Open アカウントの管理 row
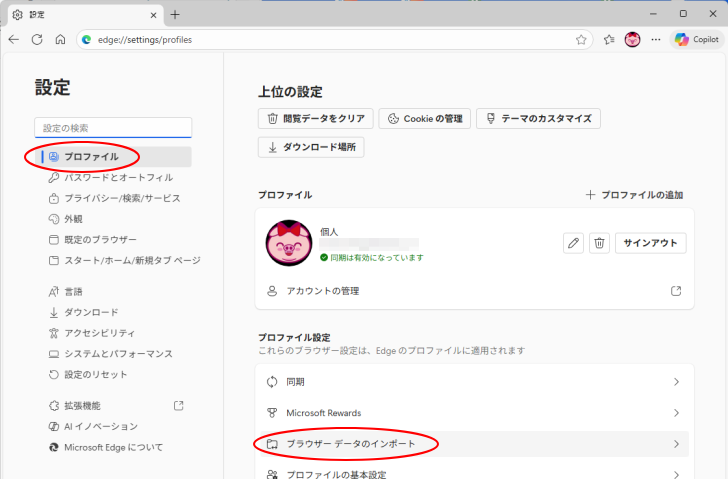Viewport: 728px width, 479px height. 474,291
